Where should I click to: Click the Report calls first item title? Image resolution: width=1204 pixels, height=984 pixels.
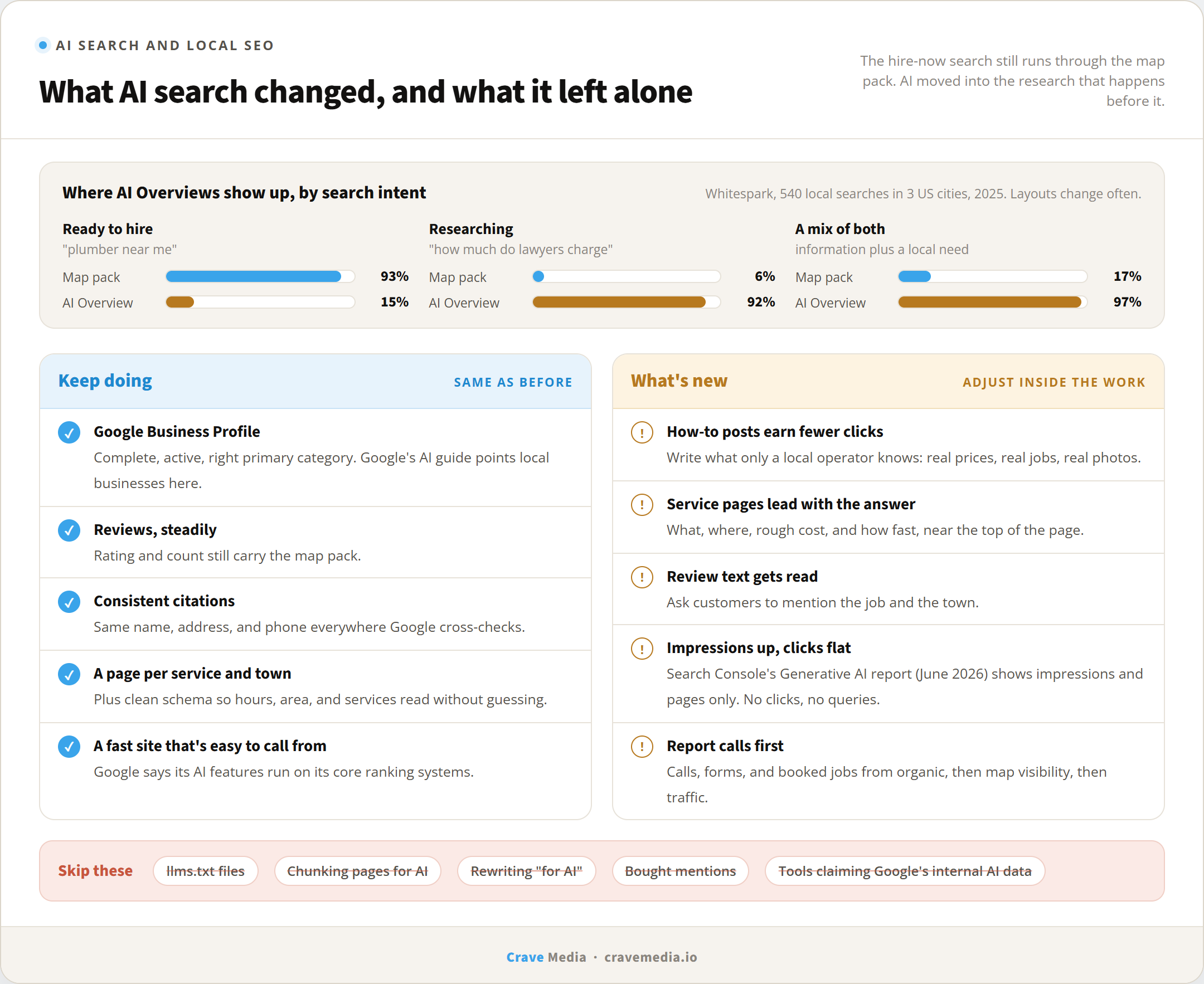[x=725, y=747]
